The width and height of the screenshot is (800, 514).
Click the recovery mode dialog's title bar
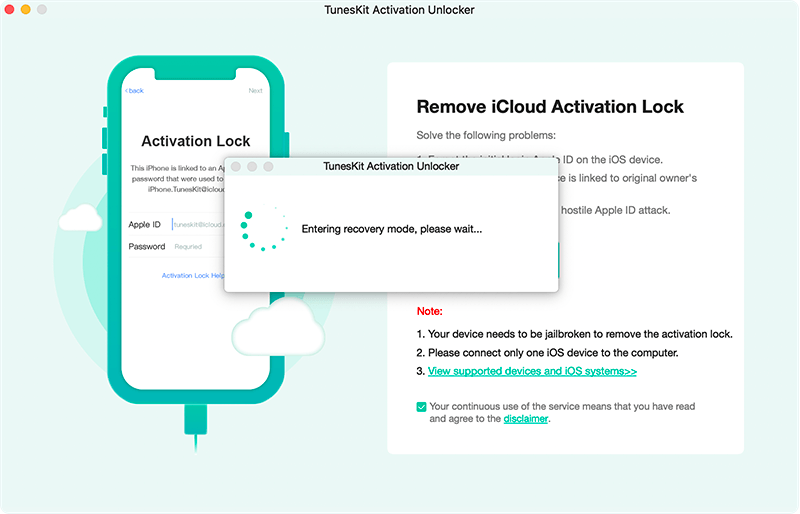[391, 166]
